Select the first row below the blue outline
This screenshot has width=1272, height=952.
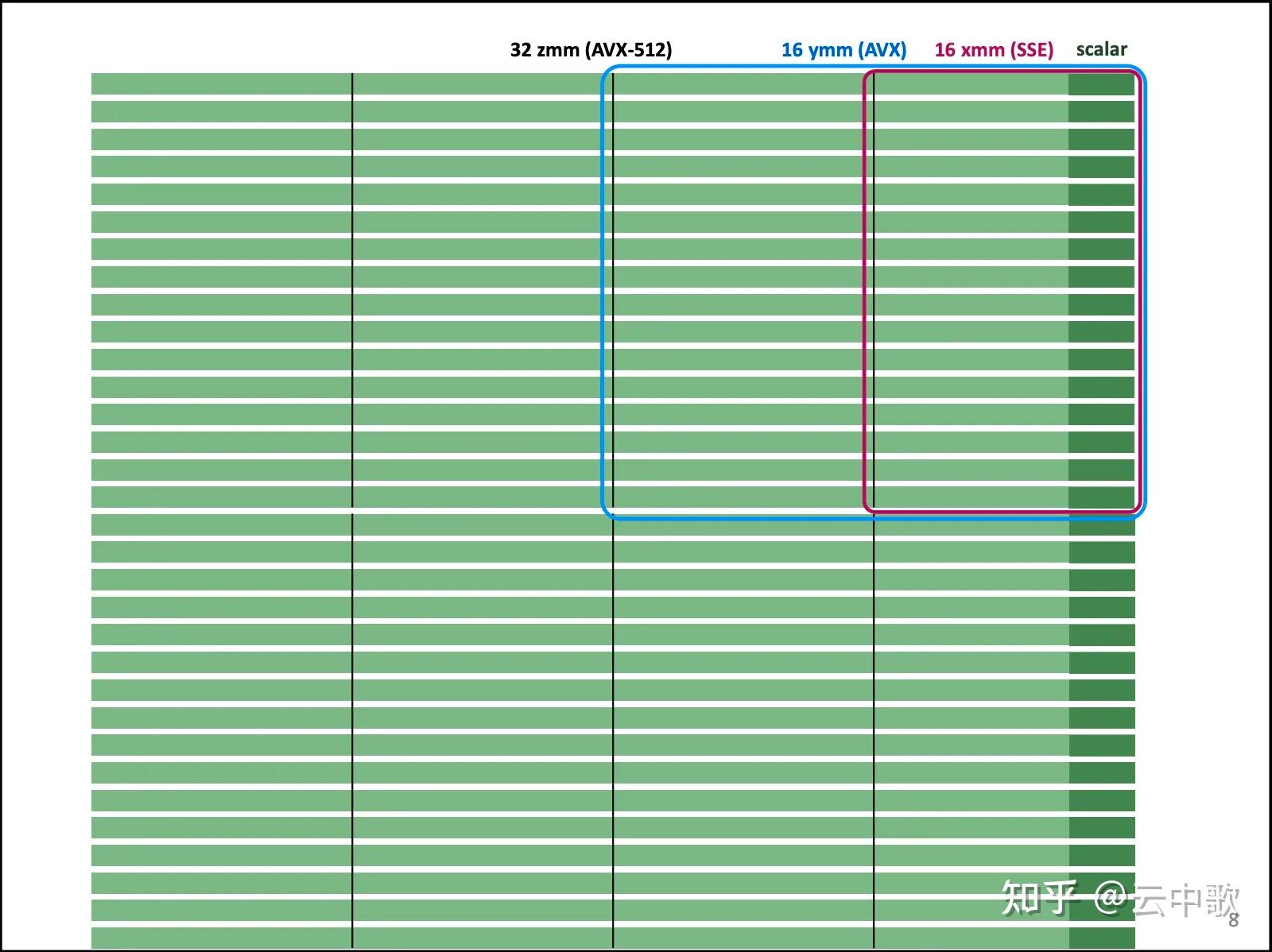[x=613, y=524]
